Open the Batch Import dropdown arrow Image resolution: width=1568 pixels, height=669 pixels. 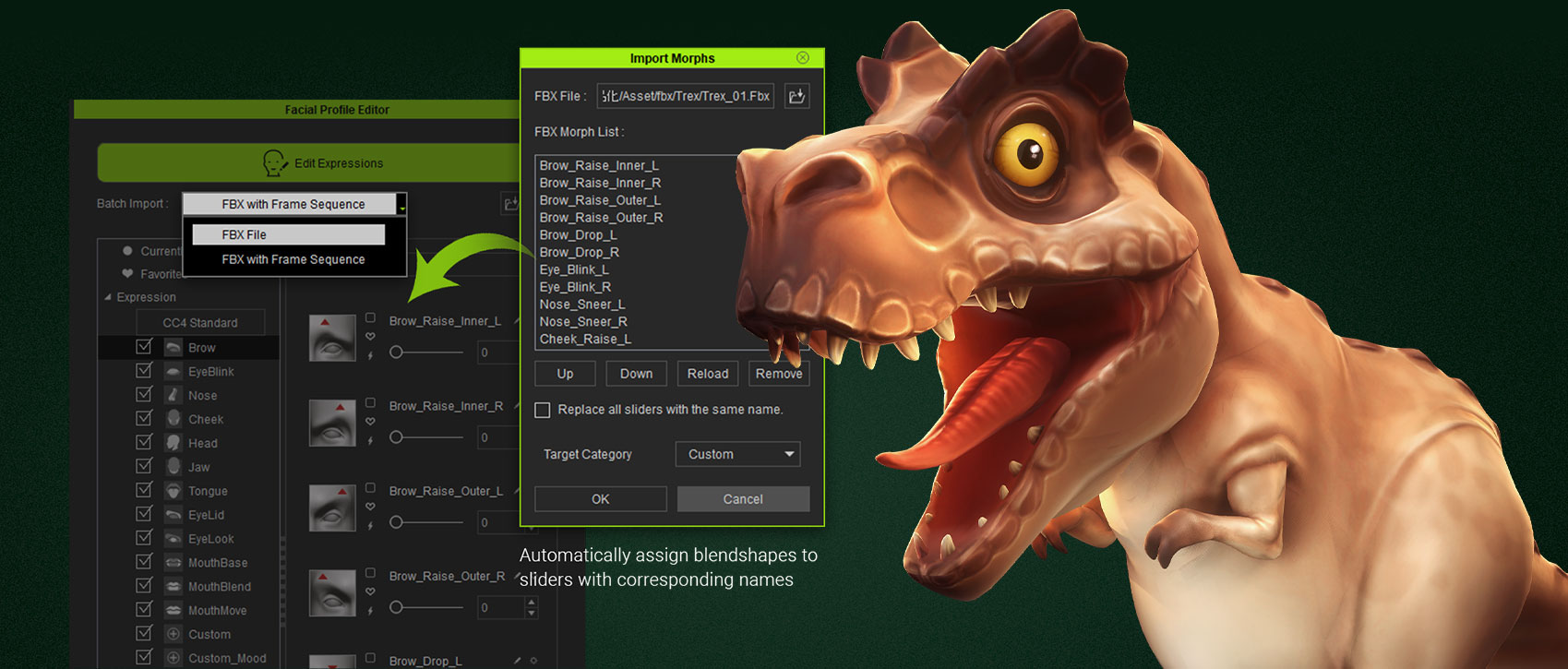coord(402,205)
